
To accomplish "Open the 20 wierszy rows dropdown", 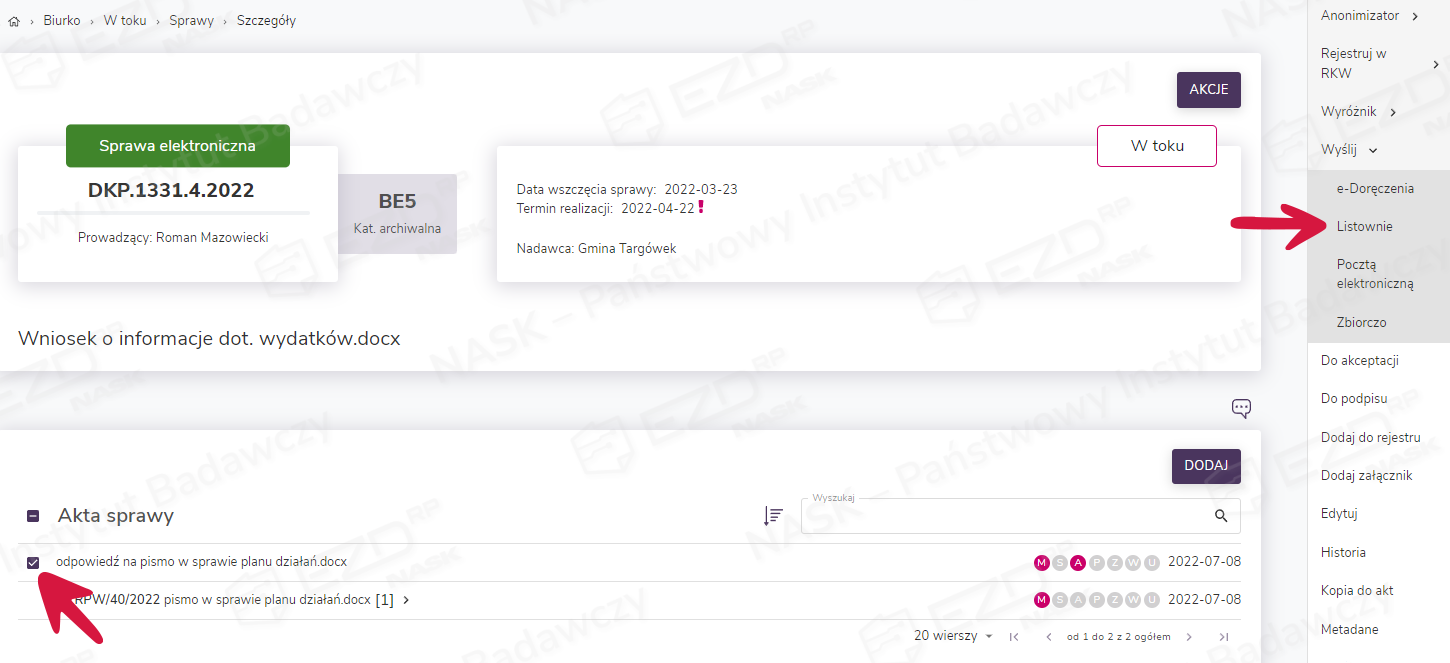I will pyautogui.click(x=953, y=637).
